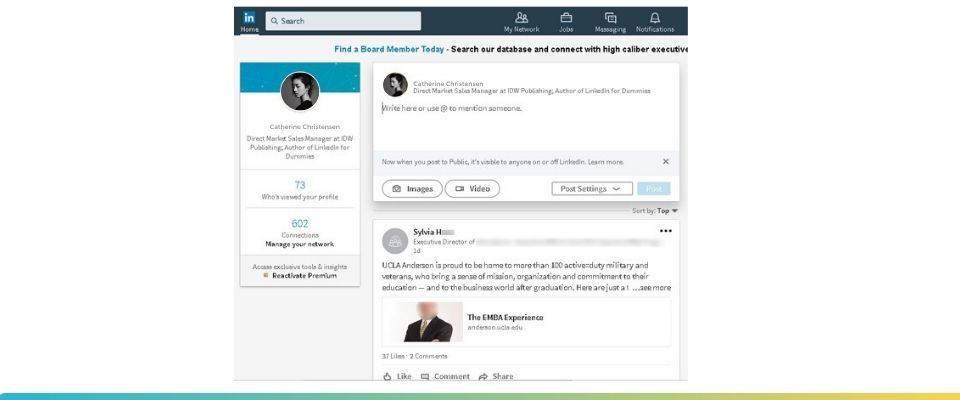This screenshot has width=960, height=400.
Task: Click the Post button
Action: coord(654,189)
